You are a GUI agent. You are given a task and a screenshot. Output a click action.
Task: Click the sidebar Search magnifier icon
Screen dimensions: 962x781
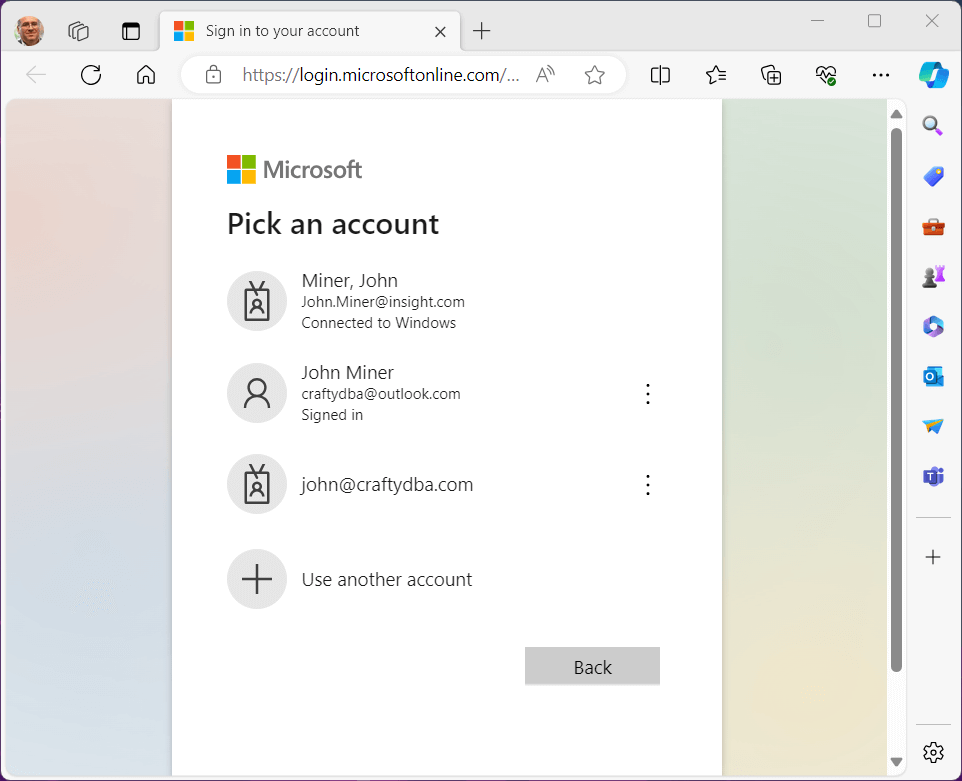tap(933, 126)
